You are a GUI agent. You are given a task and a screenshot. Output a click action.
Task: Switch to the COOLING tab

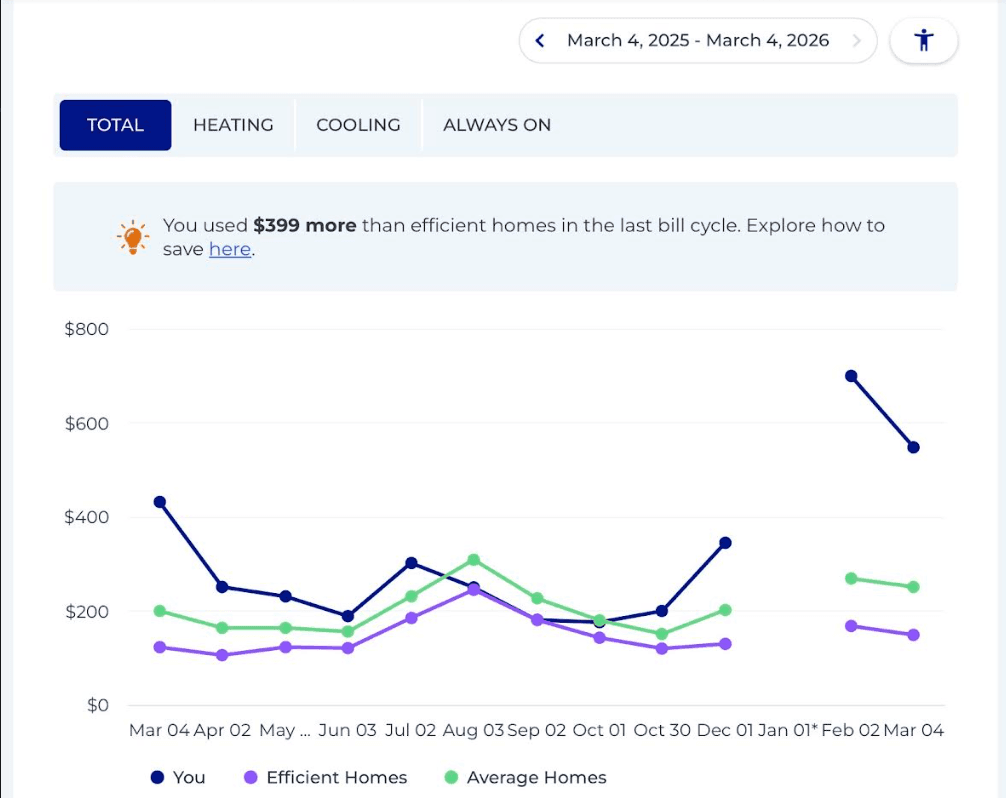click(x=358, y=125)
